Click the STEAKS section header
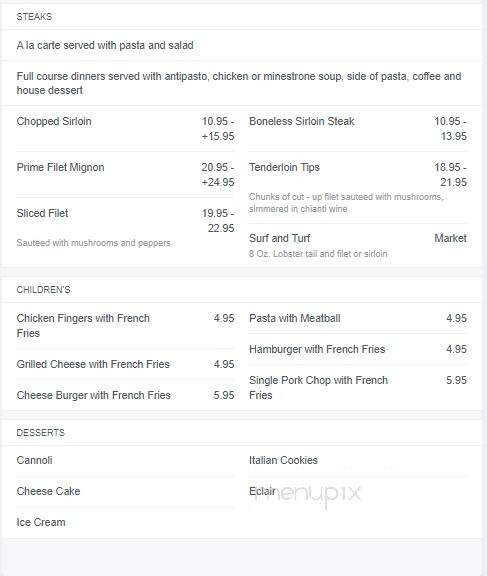 click(x=34, y=17)
